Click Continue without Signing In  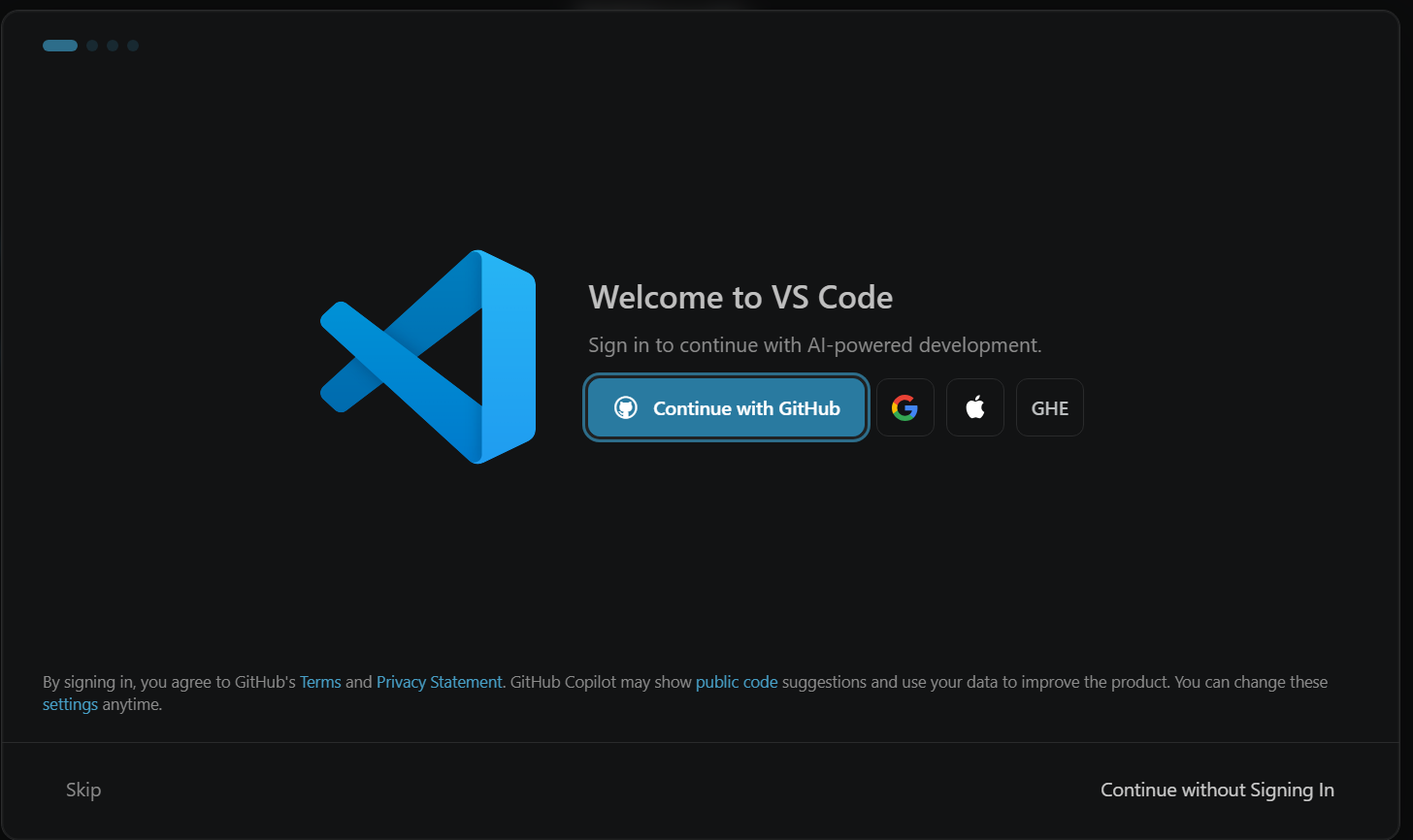pos(1216,790)
